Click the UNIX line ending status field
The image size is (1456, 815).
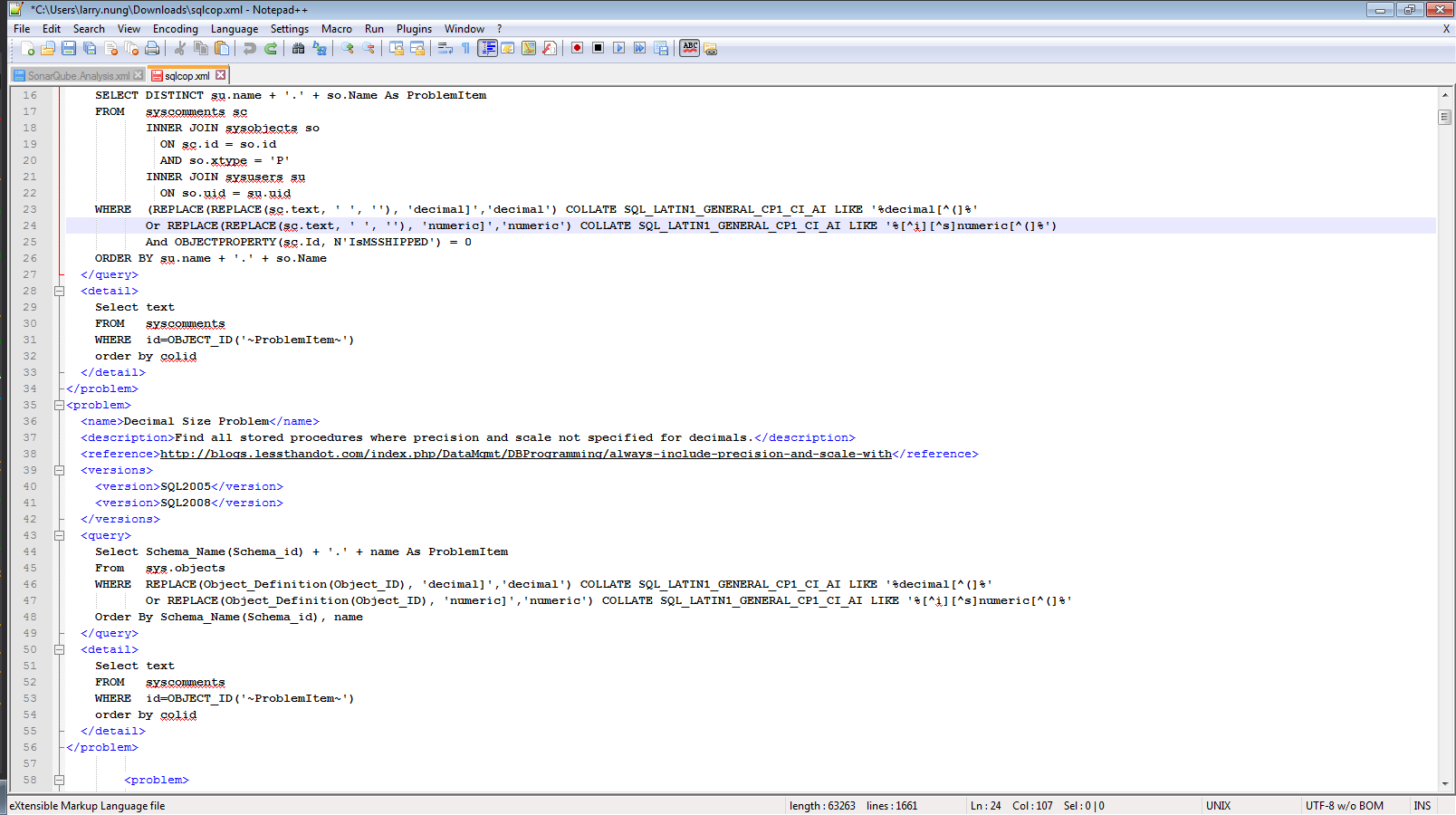pyautogui.click(x=1218, y=806)
